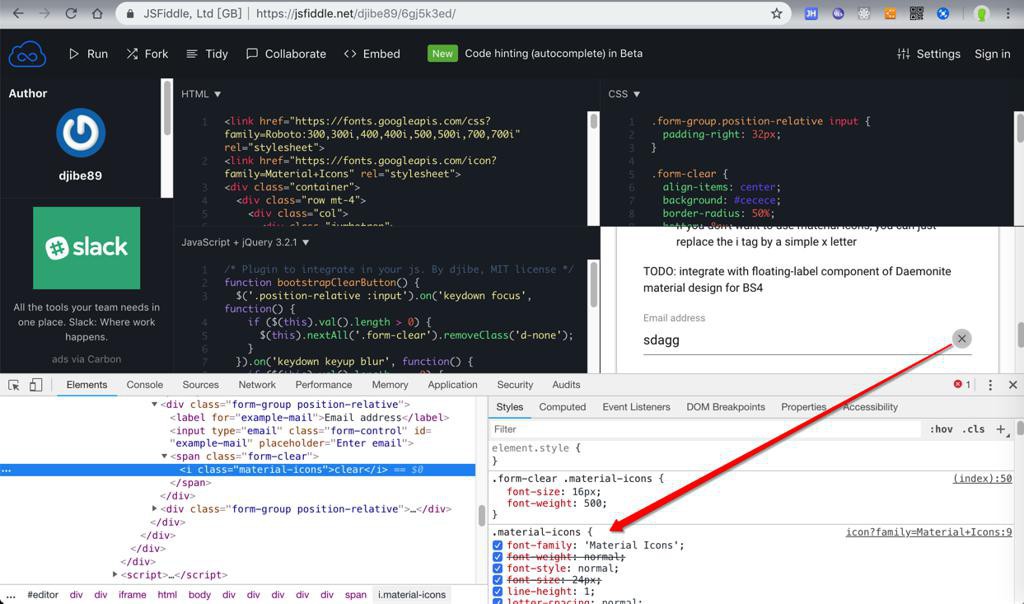1024x604 pixels.
Task: Click Sign in
Action: tap(992, 54)
